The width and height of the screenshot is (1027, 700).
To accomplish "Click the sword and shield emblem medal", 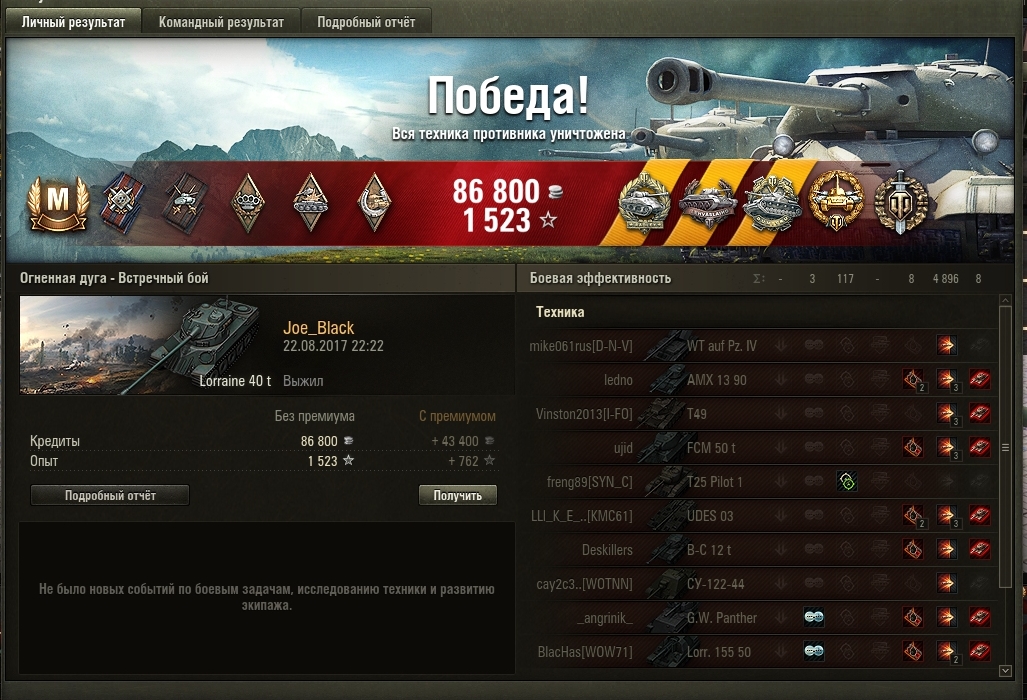I will pyautogui.click(x=901, y=202).
